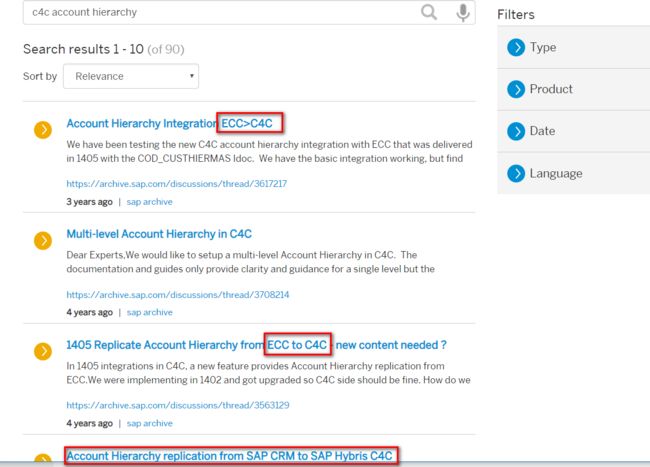The height and width of the screenshot is (467, 650).
Task: Open 1405 Replicate Account Hierarchy from ECC to C4C result
Action: coord(257,345)
